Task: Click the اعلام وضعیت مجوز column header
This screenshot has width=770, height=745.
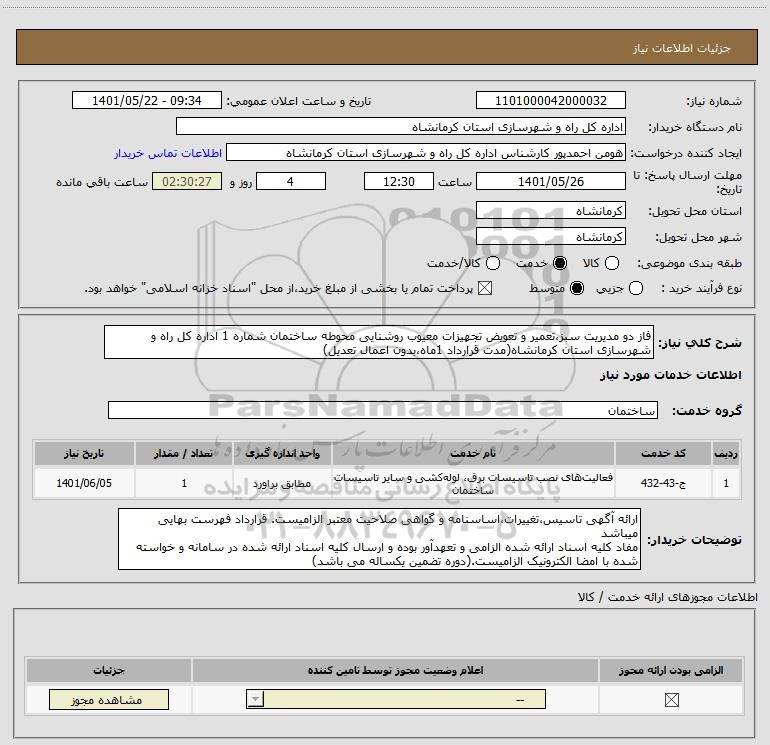Action: point(395,670)
